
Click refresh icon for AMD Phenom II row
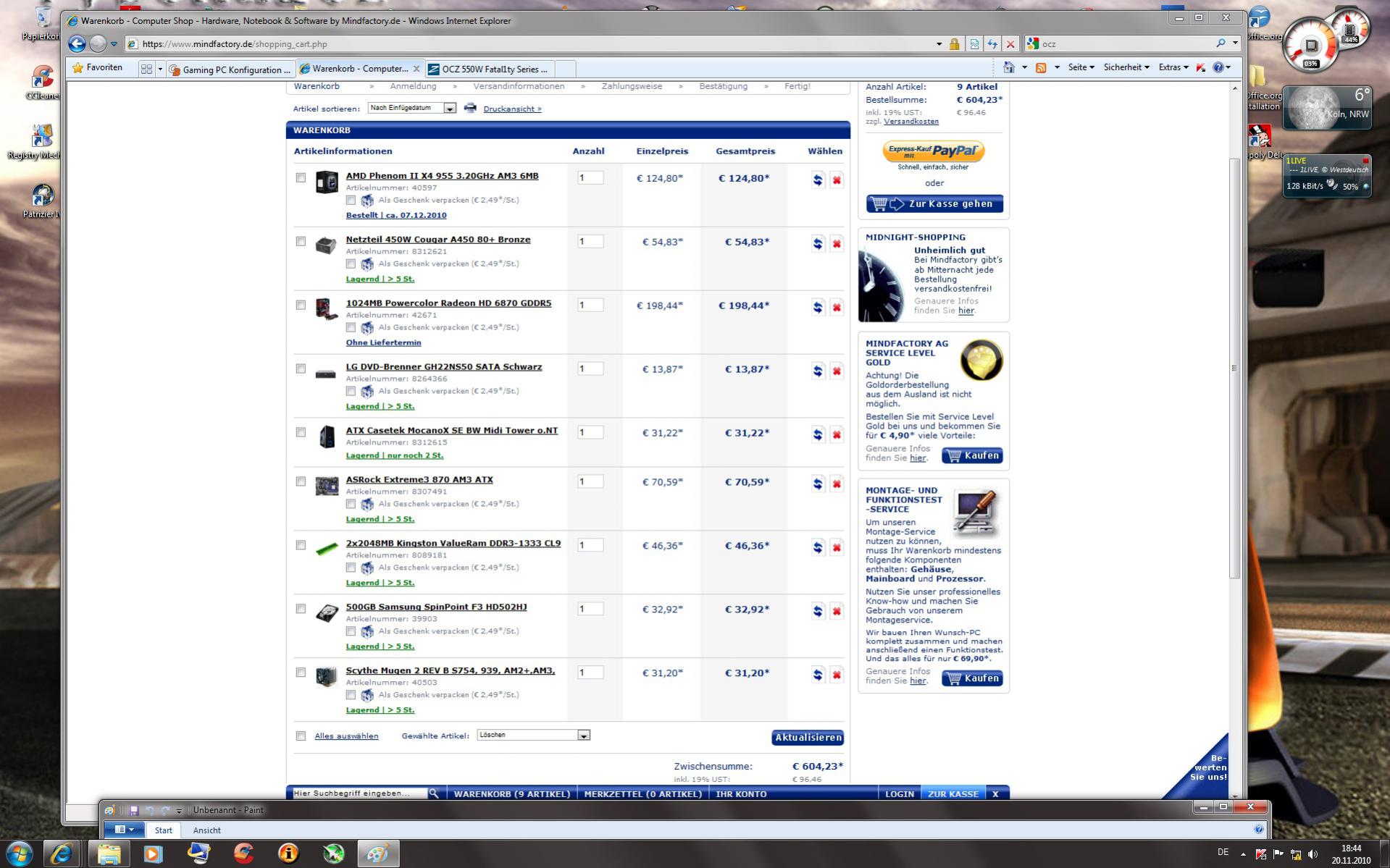[x=818, y=180]
